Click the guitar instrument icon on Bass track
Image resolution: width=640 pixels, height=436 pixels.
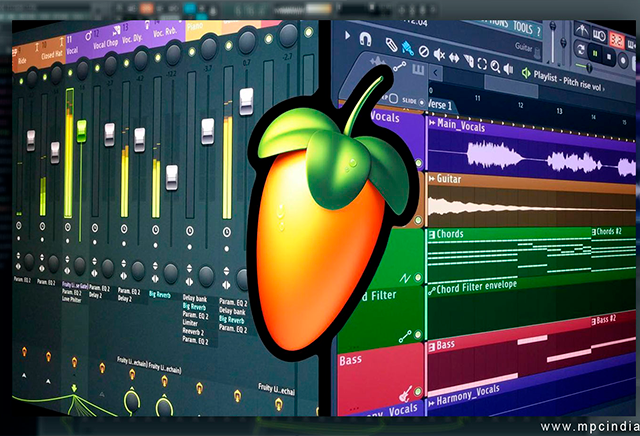point(405,394)
